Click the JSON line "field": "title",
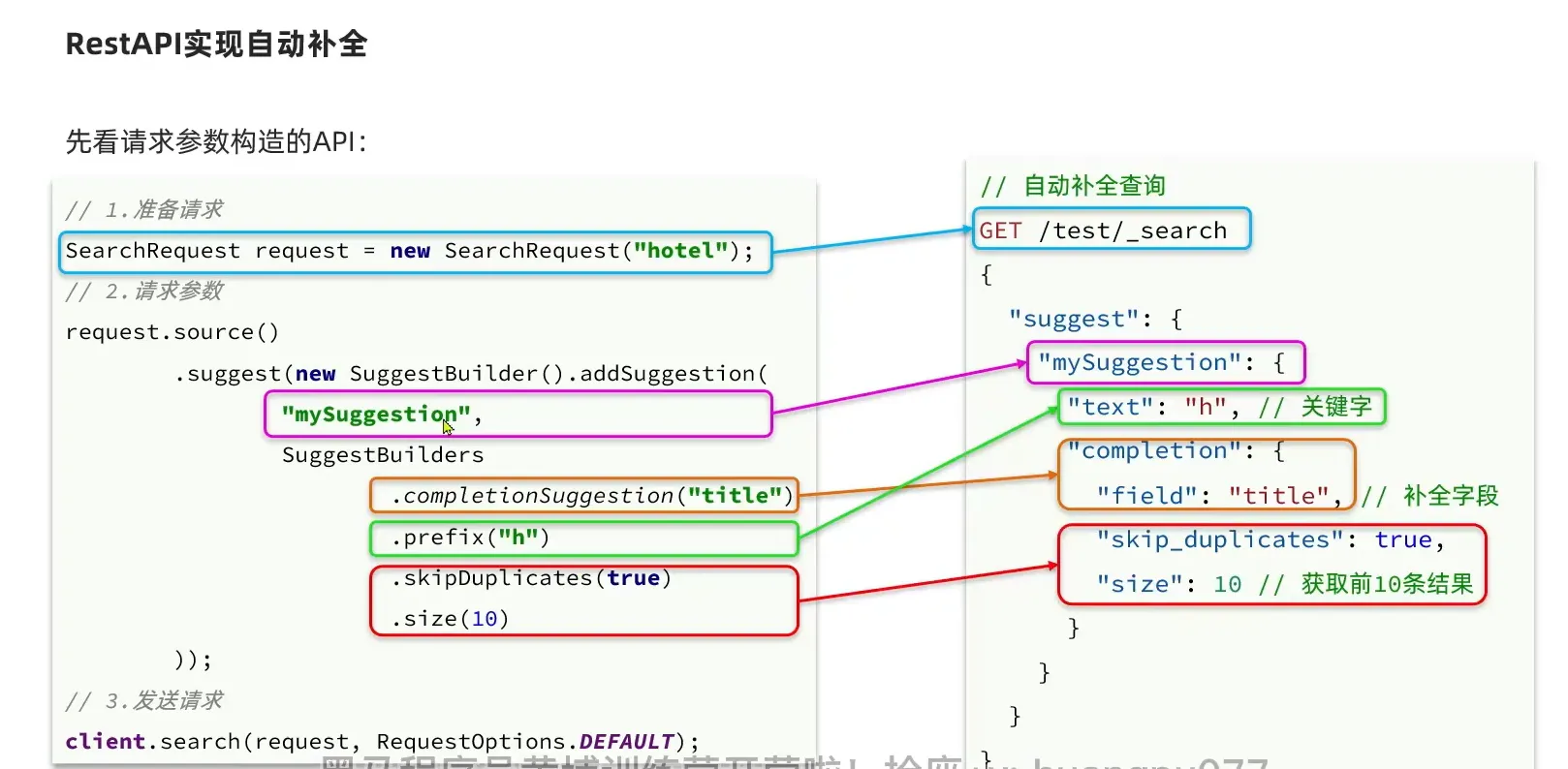Screen dimensions: 1568x769 point(1219,496)
